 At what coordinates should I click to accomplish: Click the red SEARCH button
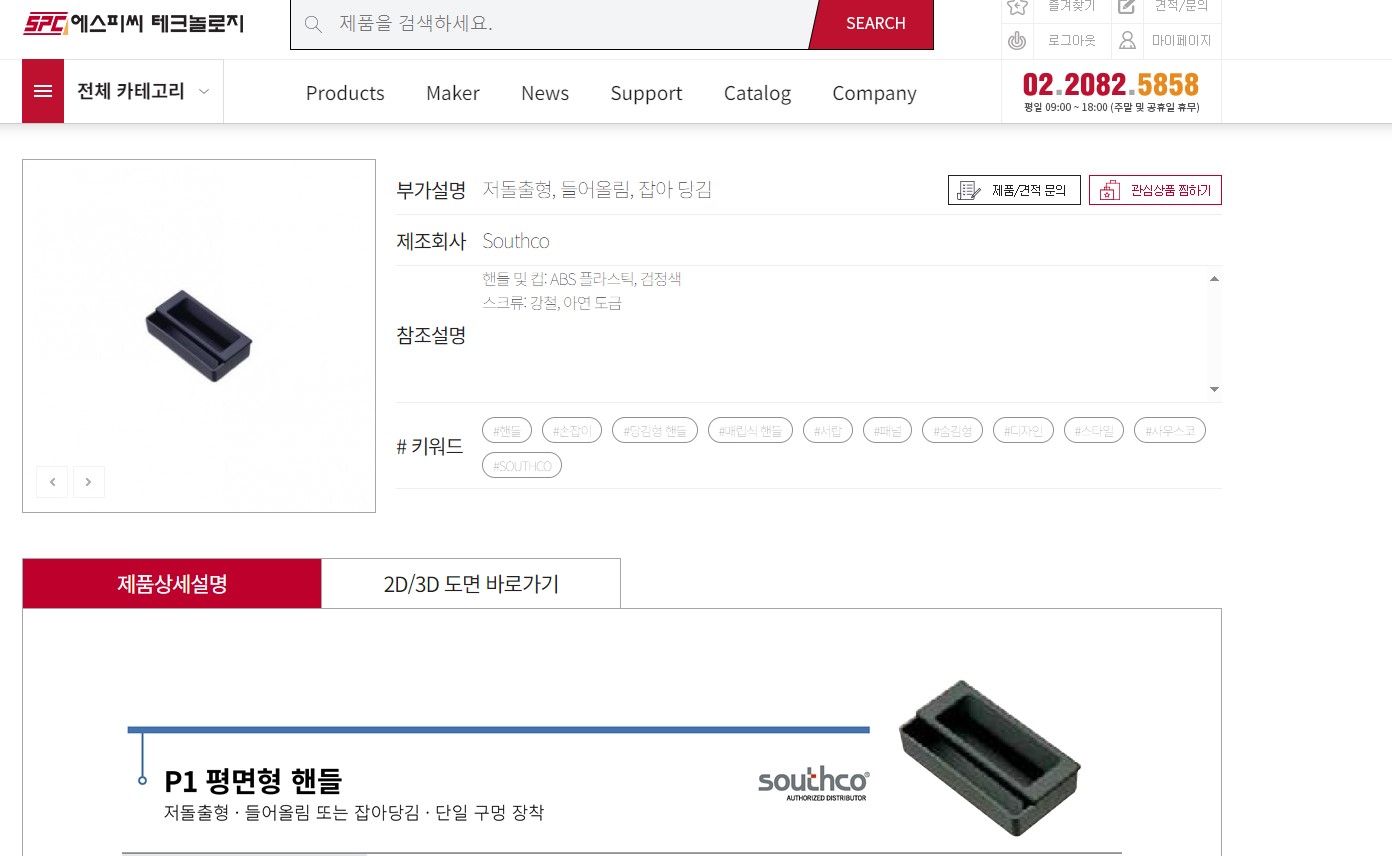[x=872, y=24]
